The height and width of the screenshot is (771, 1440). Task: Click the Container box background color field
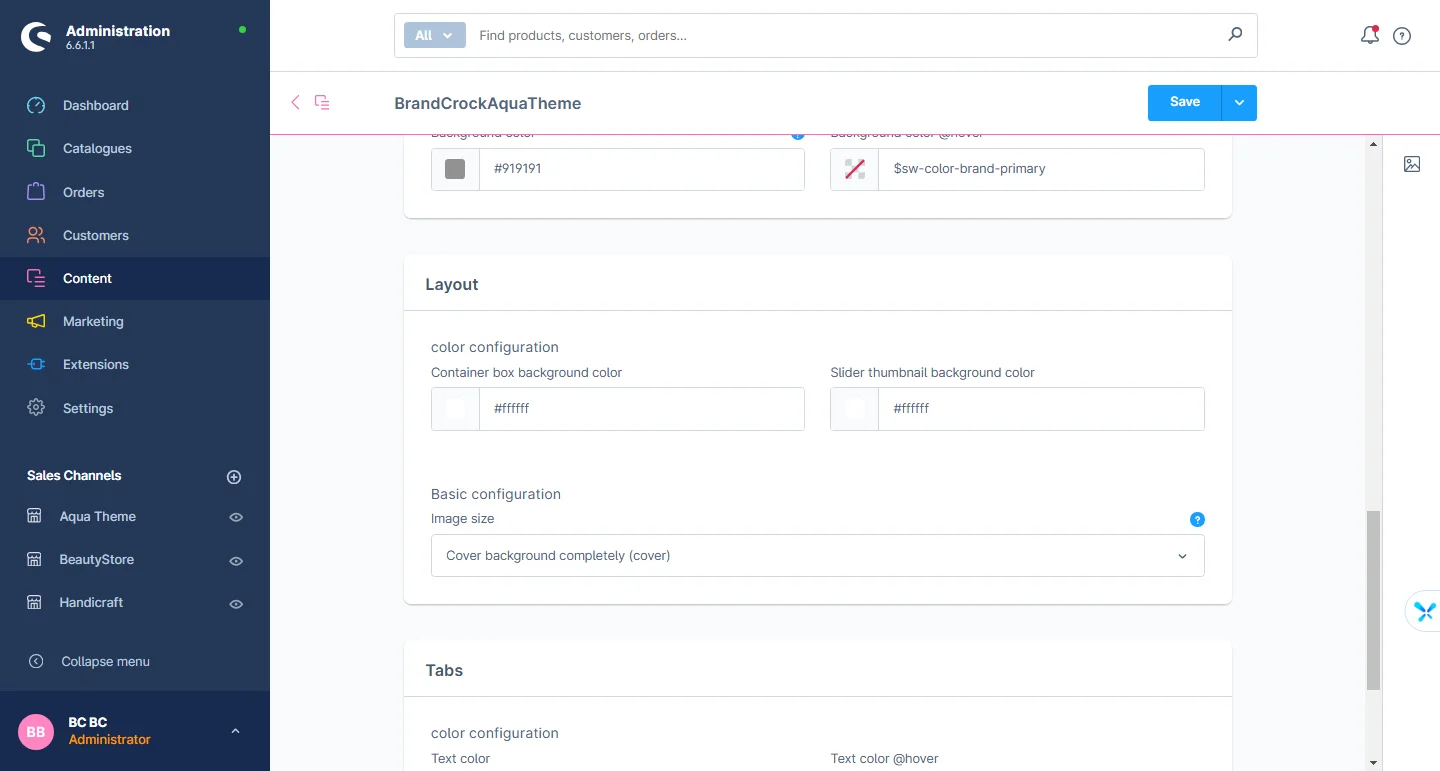(x=640, y=409)
